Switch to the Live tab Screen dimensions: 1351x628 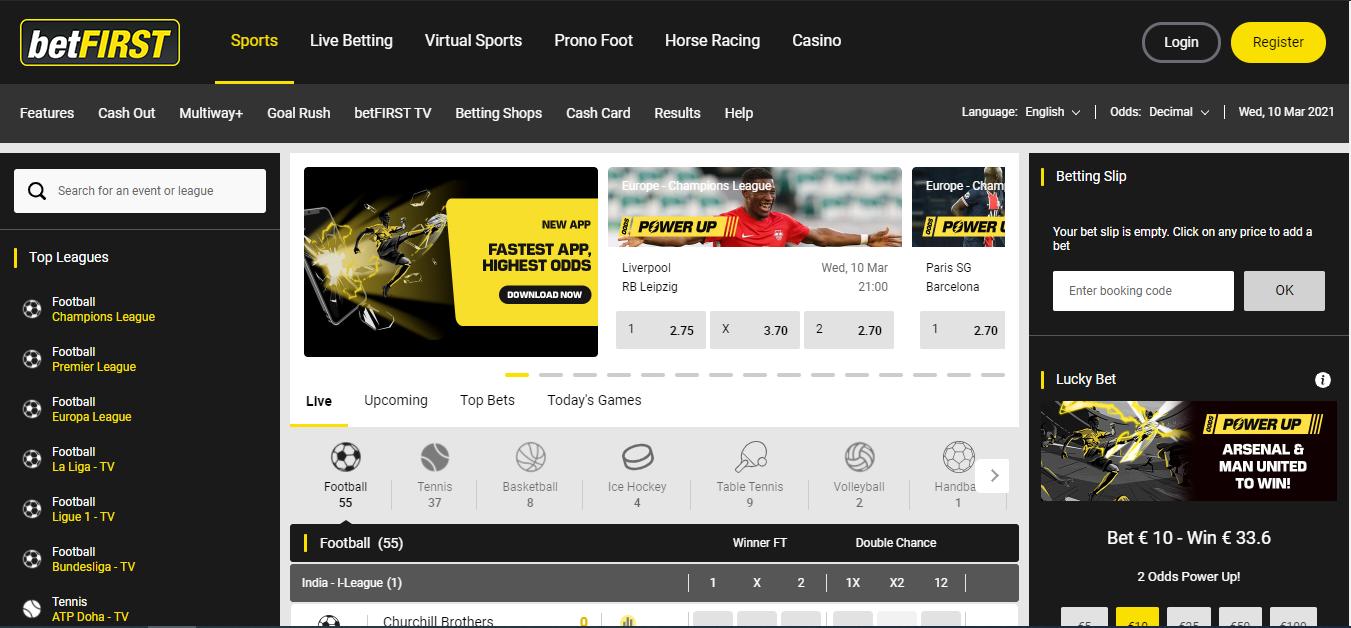319,401
